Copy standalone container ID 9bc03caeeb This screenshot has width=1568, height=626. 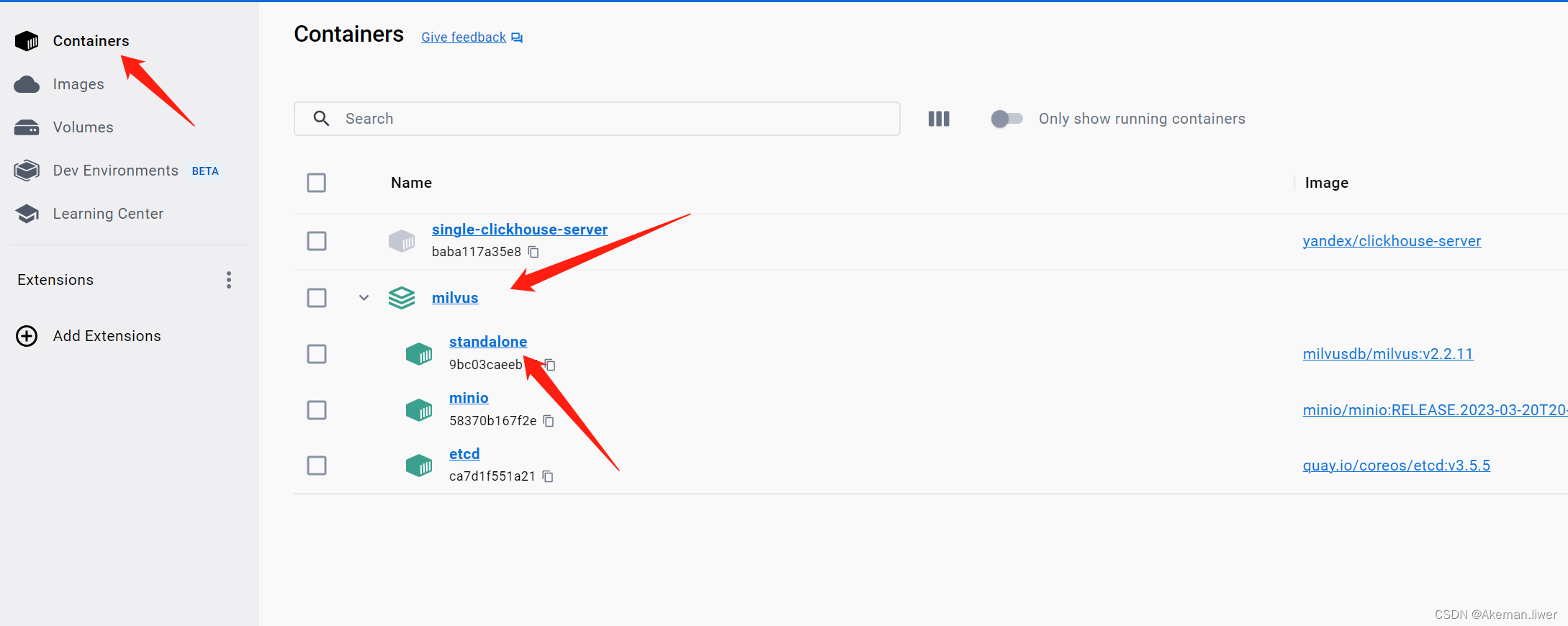pos(550,365)
